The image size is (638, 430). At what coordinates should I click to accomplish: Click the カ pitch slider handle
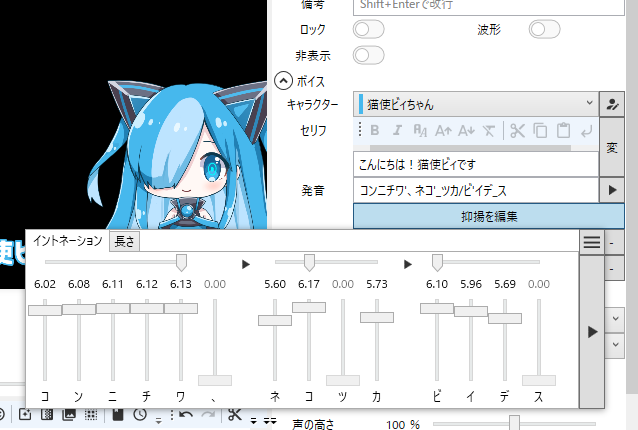click(377, 317)
